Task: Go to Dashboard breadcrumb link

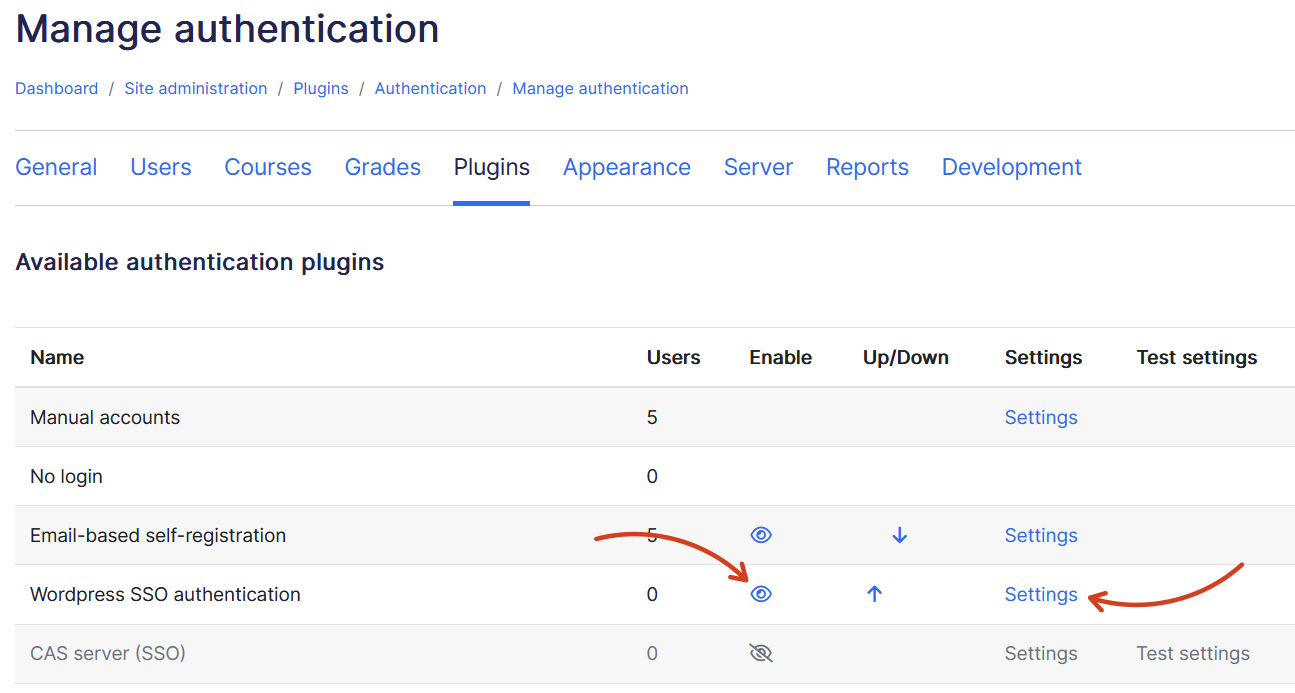Action: coord(56,88)
